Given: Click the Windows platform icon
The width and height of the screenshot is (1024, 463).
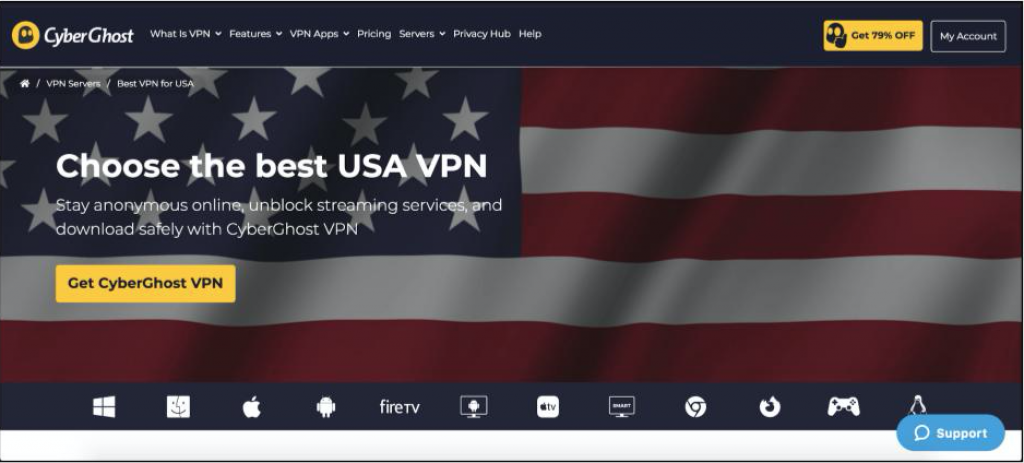Looking at the screenshot, I should click(104, 407).
